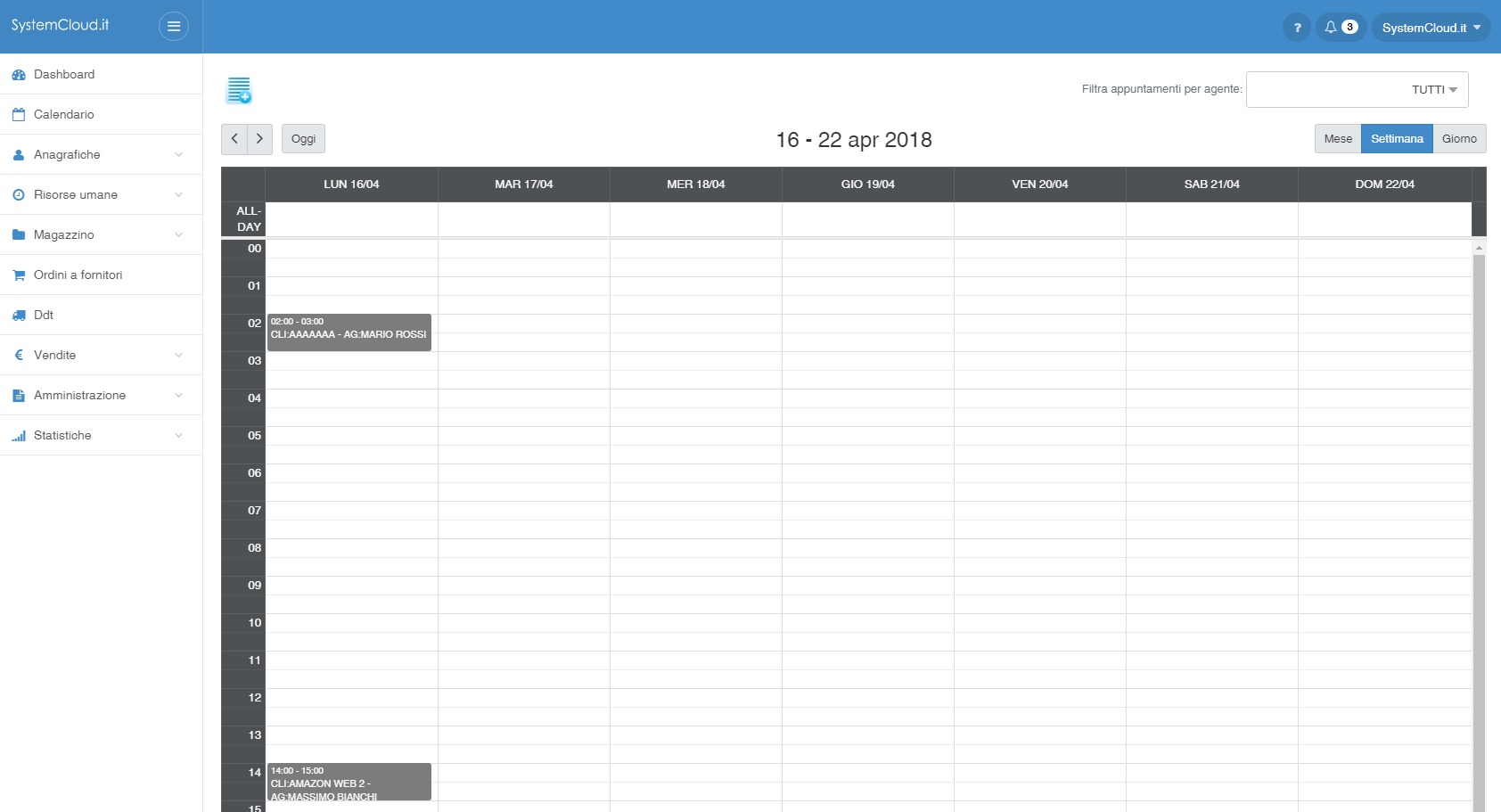Click the add new appointment icon
This screenshot has height=812, width=1501.
pyautogui.click(x=239, y=90)
